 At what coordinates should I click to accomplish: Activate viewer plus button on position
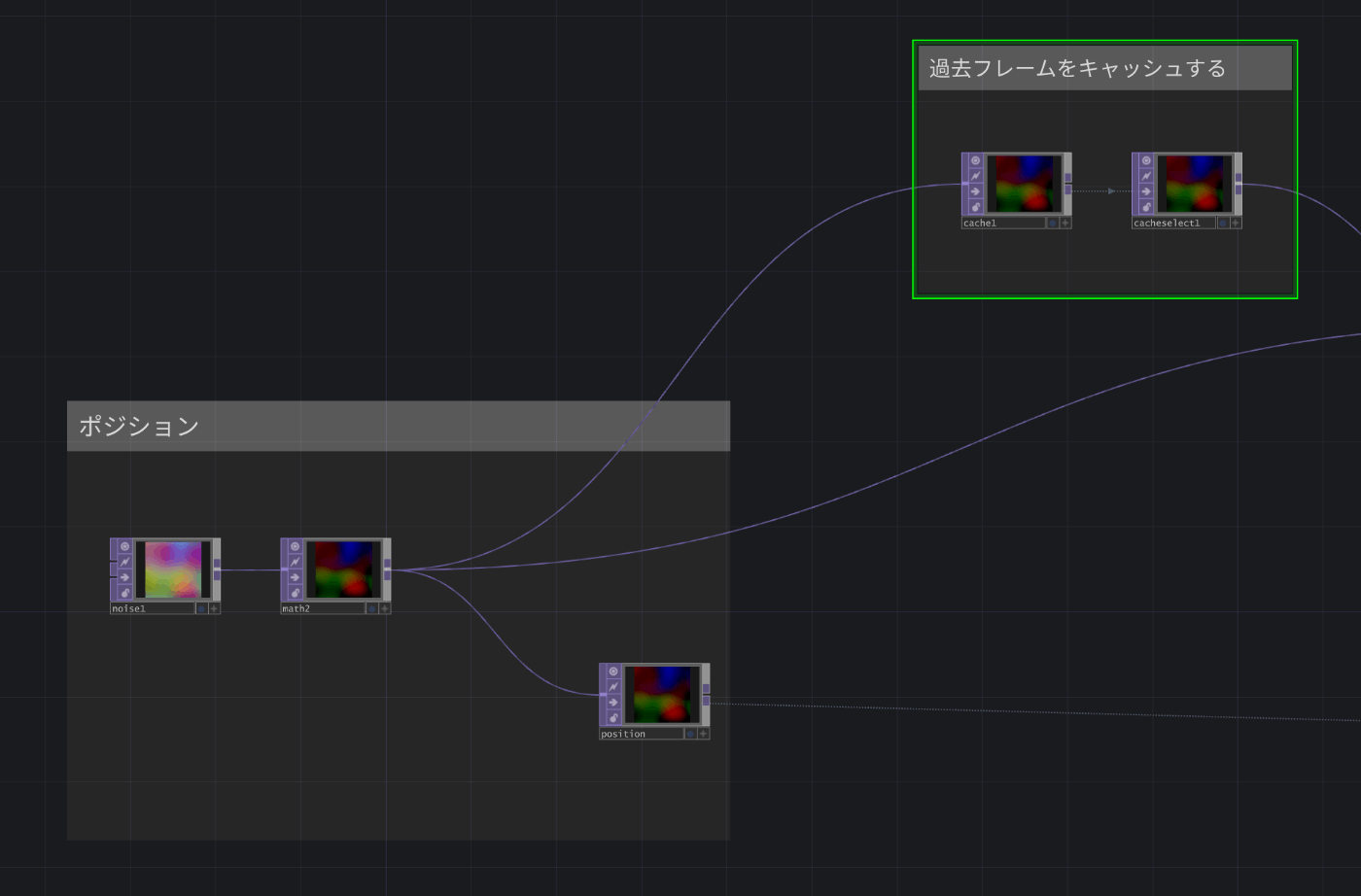[x=704, y=734]
